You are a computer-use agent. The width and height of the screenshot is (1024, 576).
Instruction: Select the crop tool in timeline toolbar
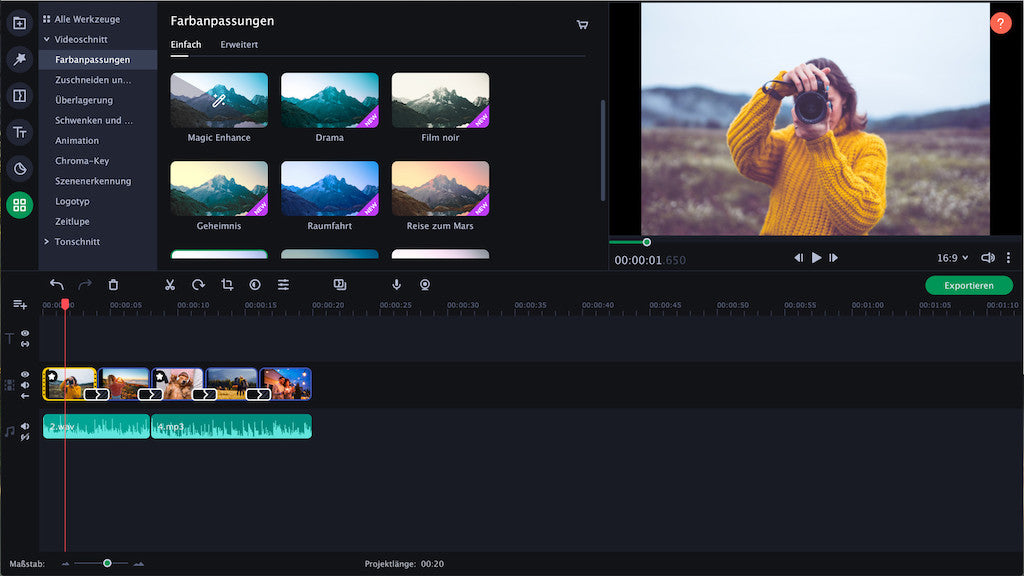[x=227, y=285]
